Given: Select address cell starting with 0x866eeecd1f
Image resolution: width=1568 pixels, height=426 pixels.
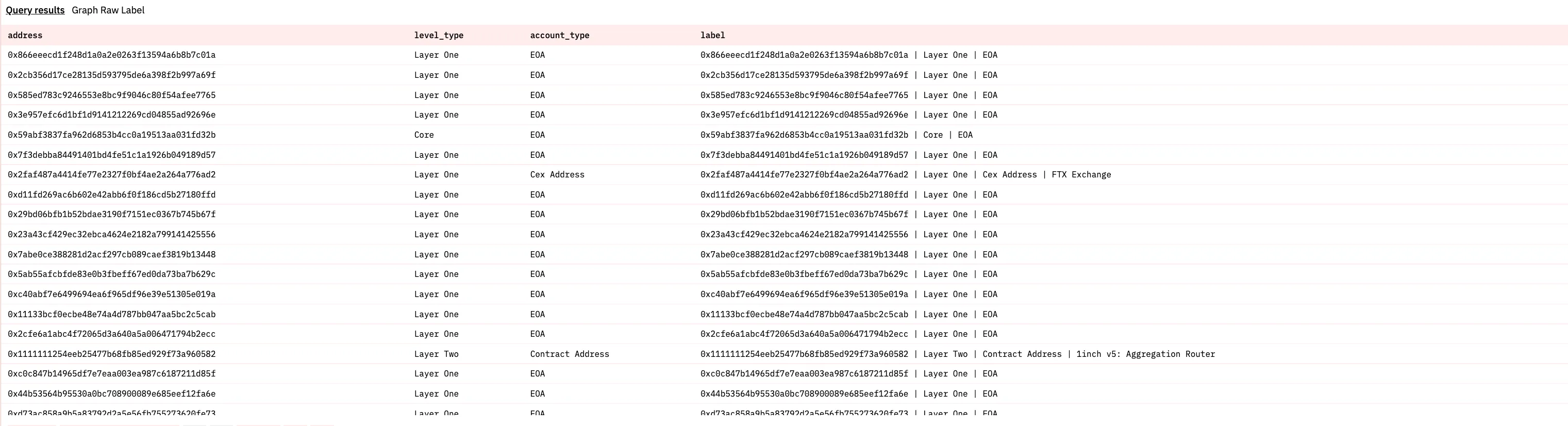Looking at the screenshot, I should click(x=111, y=55).
